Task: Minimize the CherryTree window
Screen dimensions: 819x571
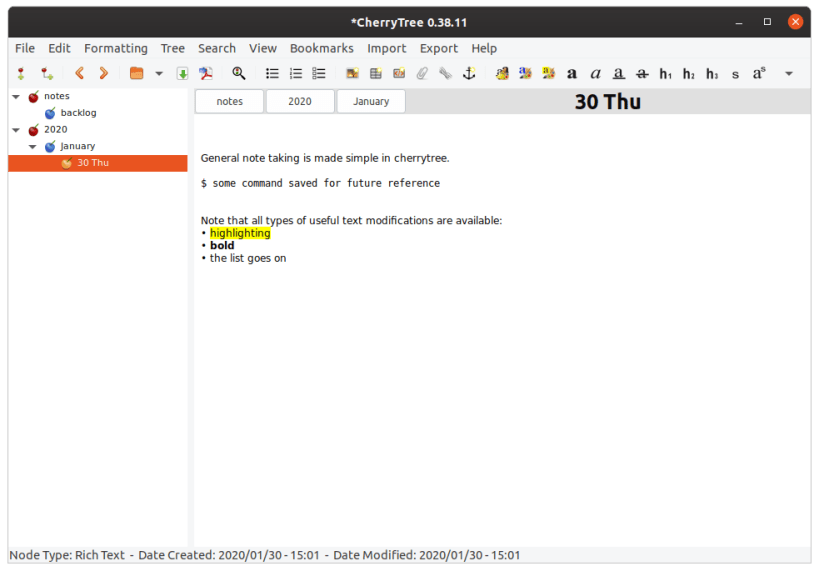Action: 739,22
